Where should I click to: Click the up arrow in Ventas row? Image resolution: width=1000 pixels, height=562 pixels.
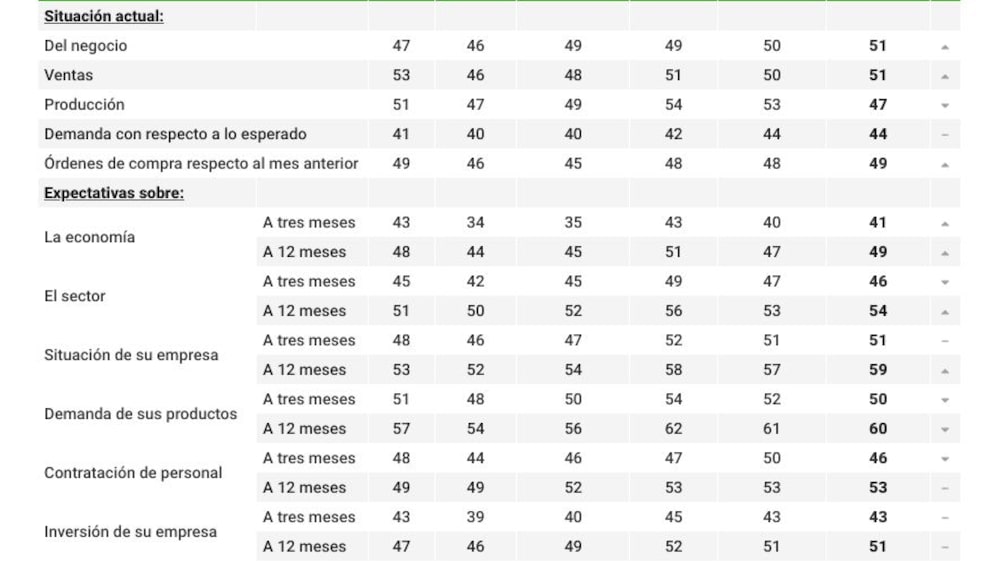(x=945, y=76)
